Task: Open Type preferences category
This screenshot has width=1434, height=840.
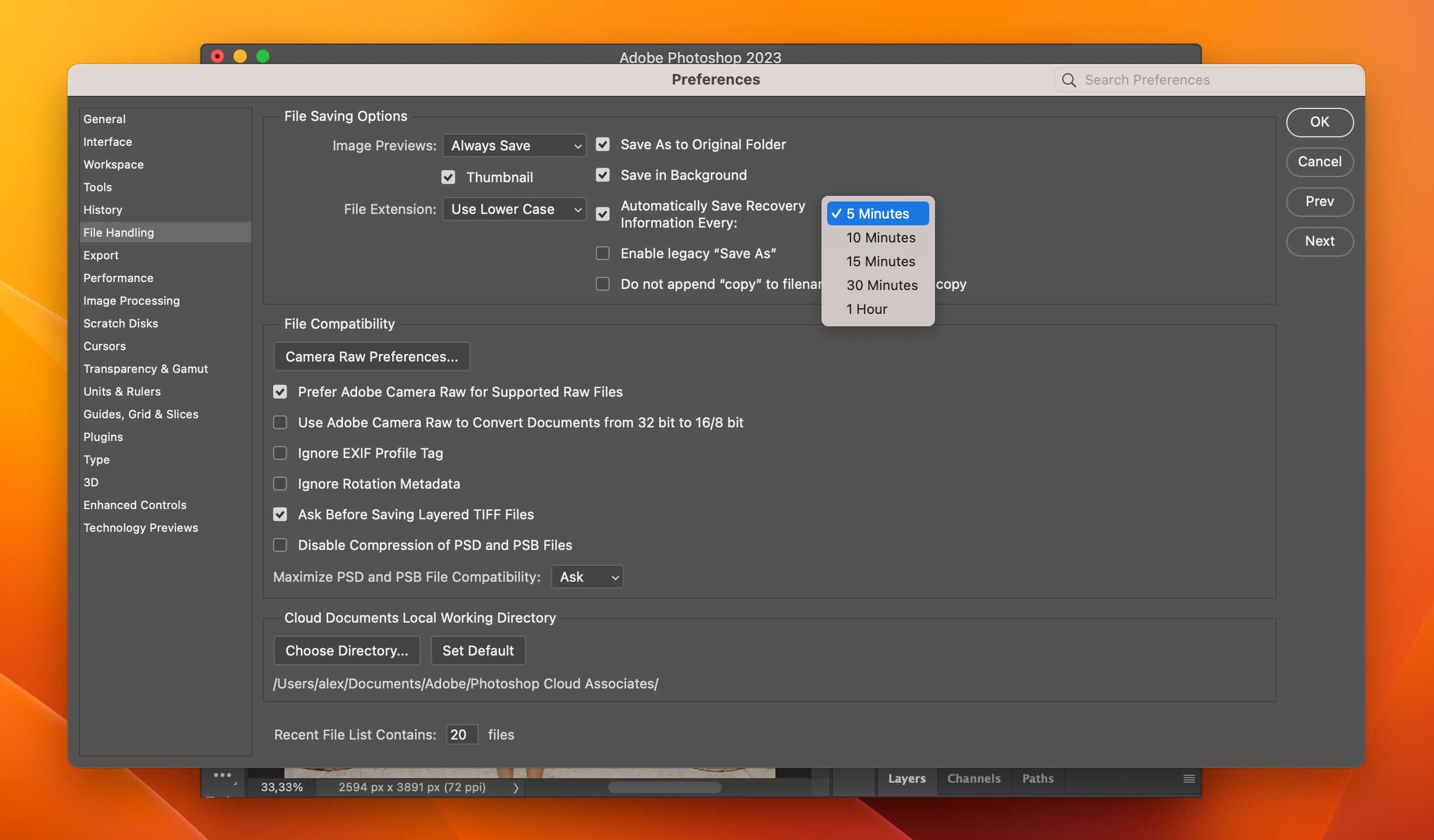Action: click(x=165, y=460)
